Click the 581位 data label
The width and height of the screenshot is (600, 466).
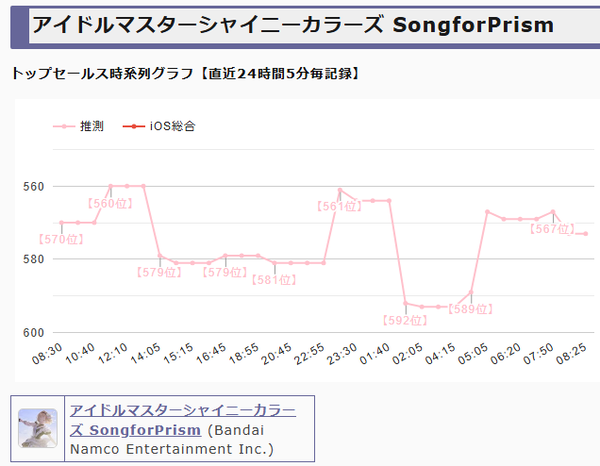274,280
